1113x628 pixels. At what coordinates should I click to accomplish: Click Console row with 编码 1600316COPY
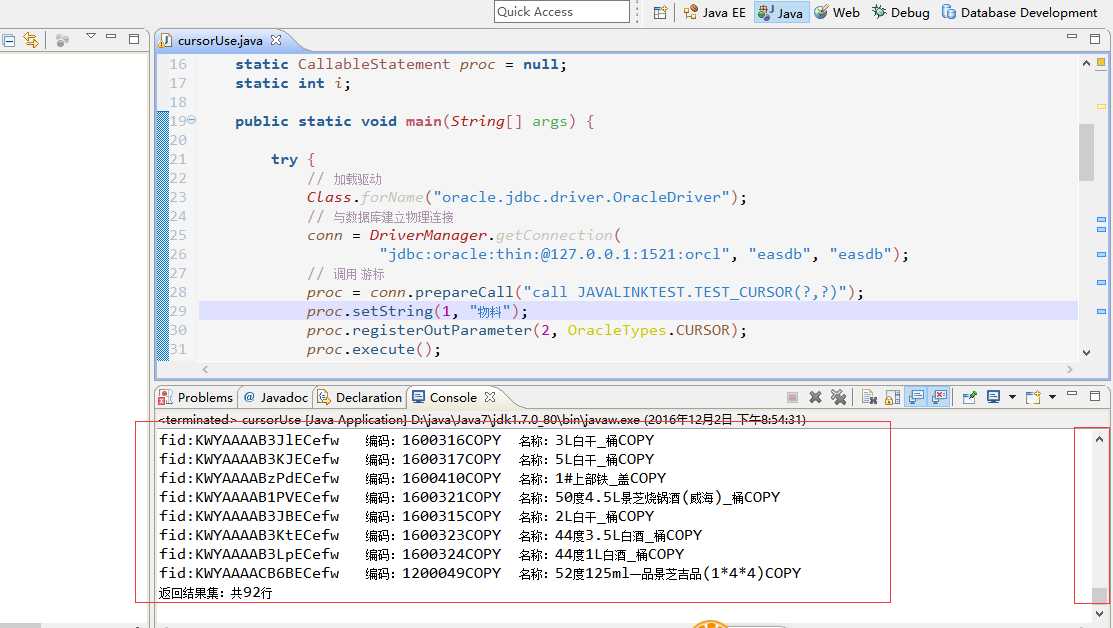(407, 441)
